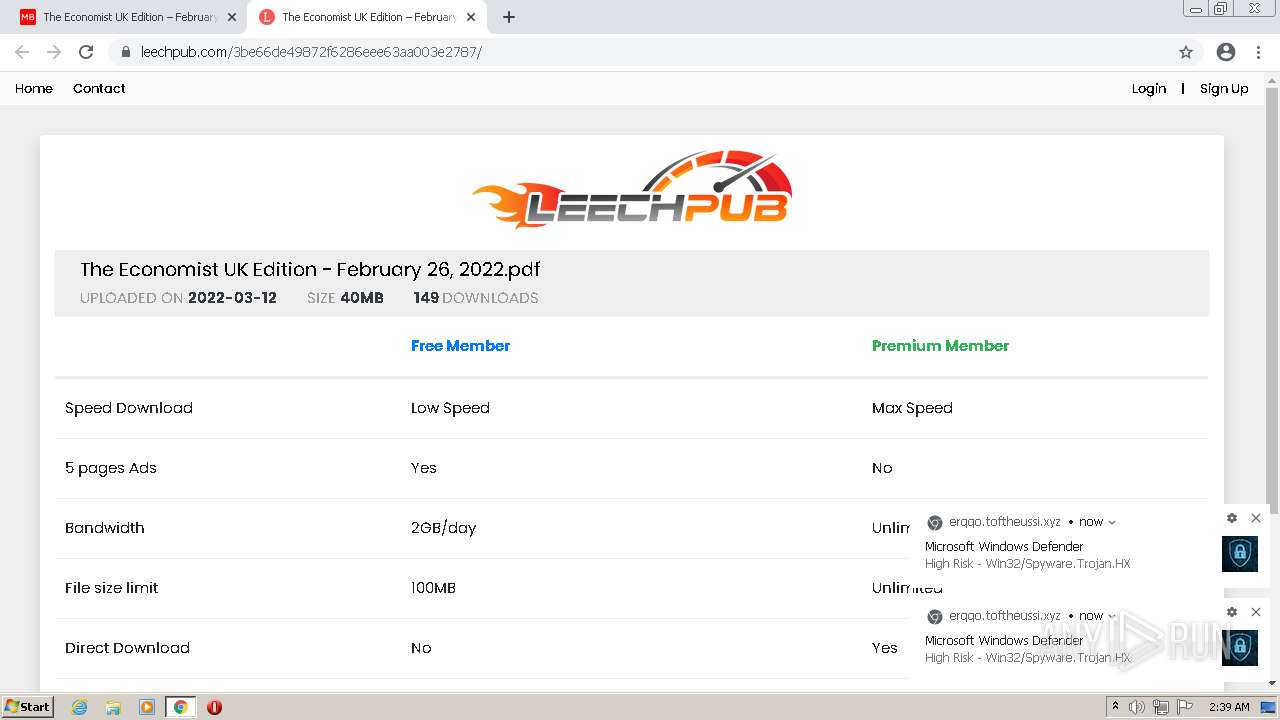1280x720 pixels.
Task: Open the Windows Start menu
Action: 27,707
